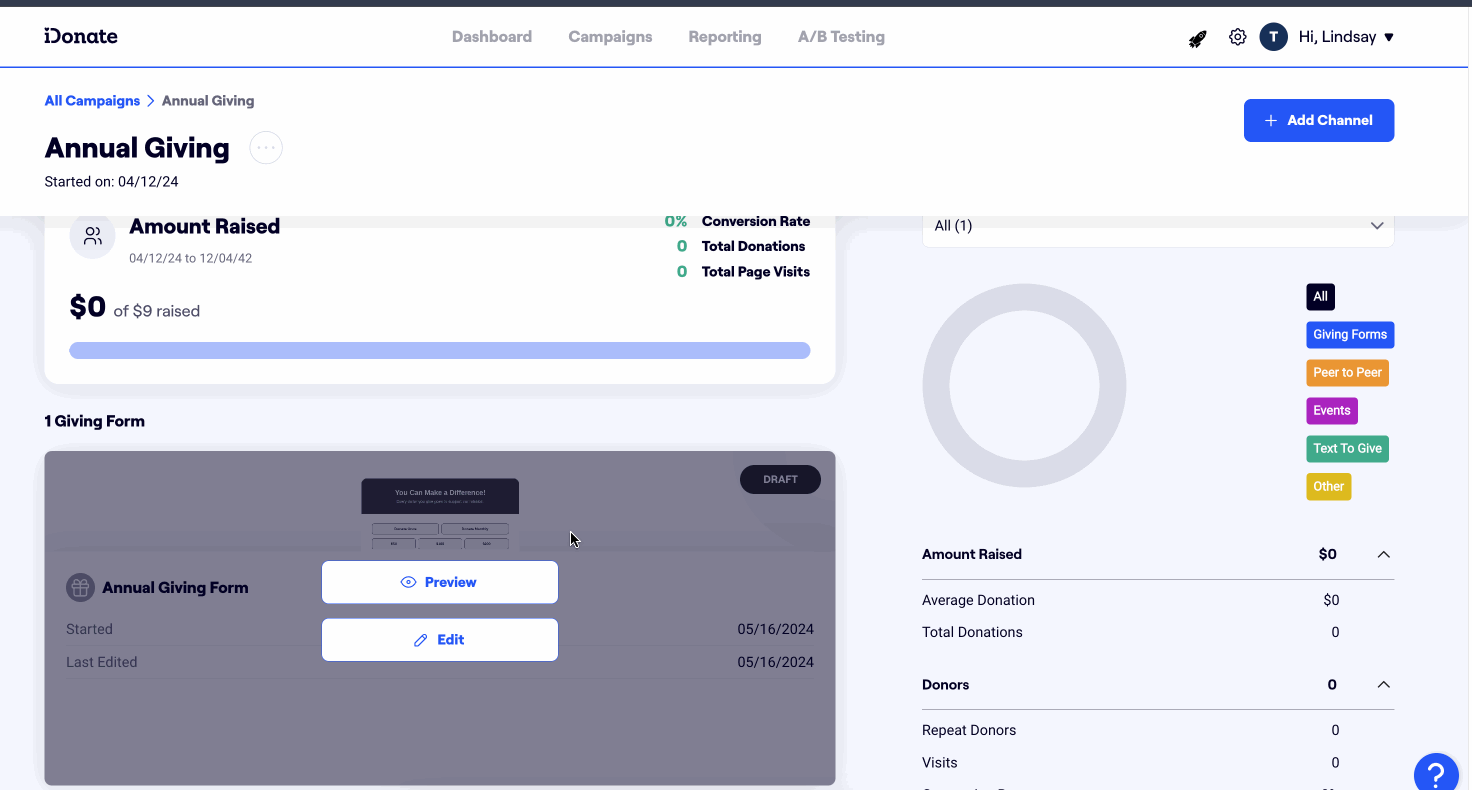Click the donors icon on Amount Raised card
The height and width of the screenshot is (790, 1472).
pyautogui.click(x=92, y=235)
